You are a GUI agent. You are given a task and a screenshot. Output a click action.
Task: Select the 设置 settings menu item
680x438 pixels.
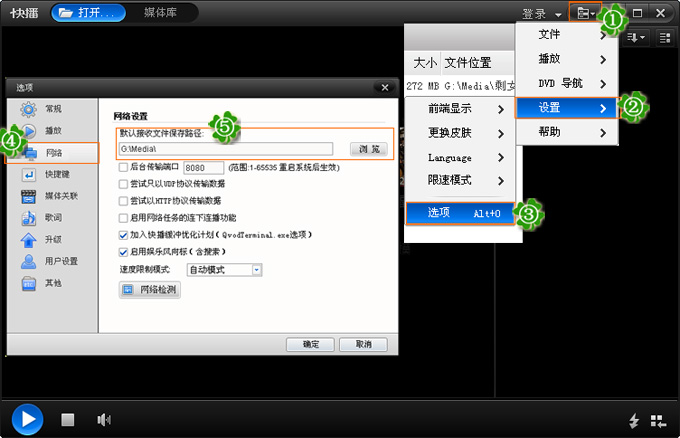(566, 108)
